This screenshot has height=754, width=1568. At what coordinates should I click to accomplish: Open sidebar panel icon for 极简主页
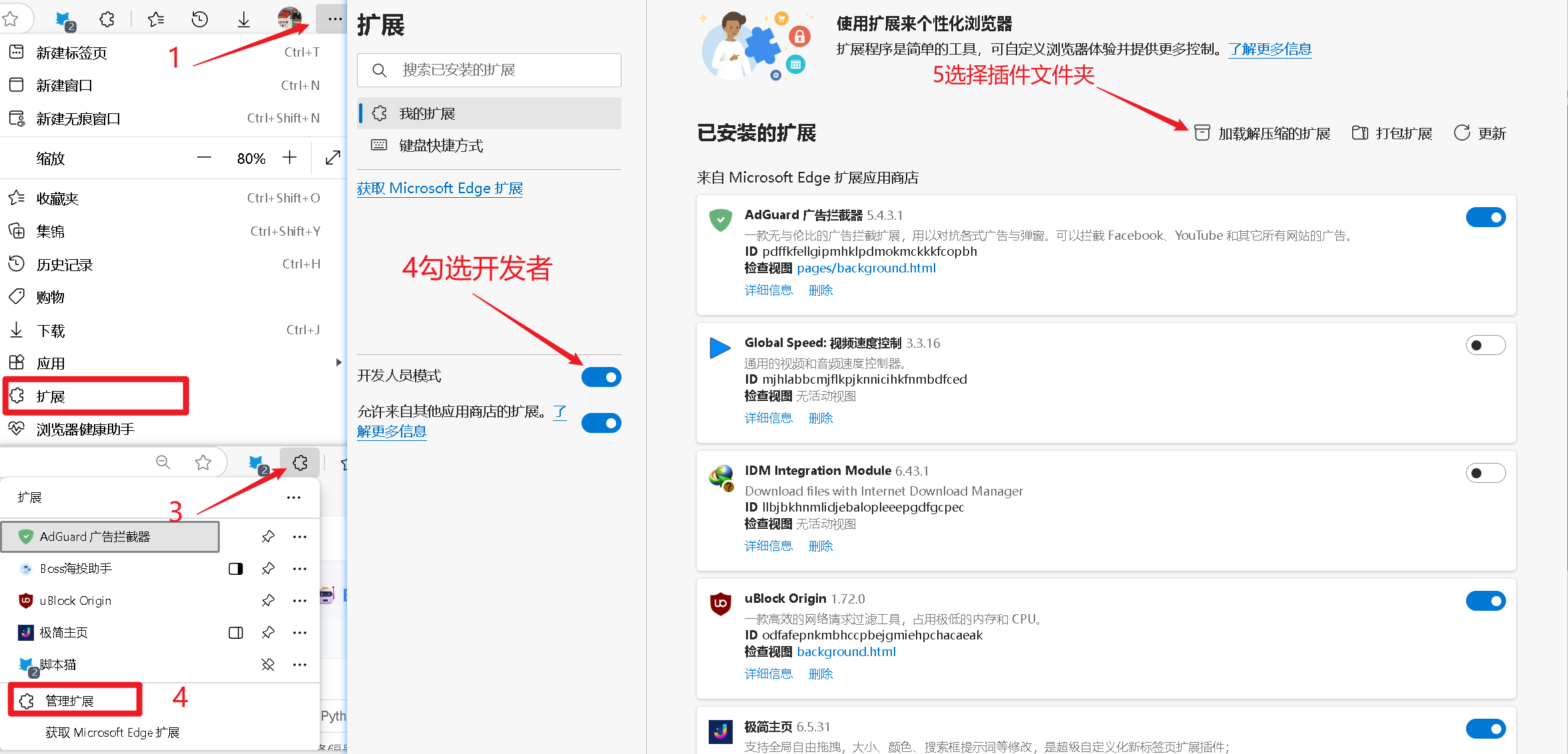pyautogui.click(x=236, y=632)
